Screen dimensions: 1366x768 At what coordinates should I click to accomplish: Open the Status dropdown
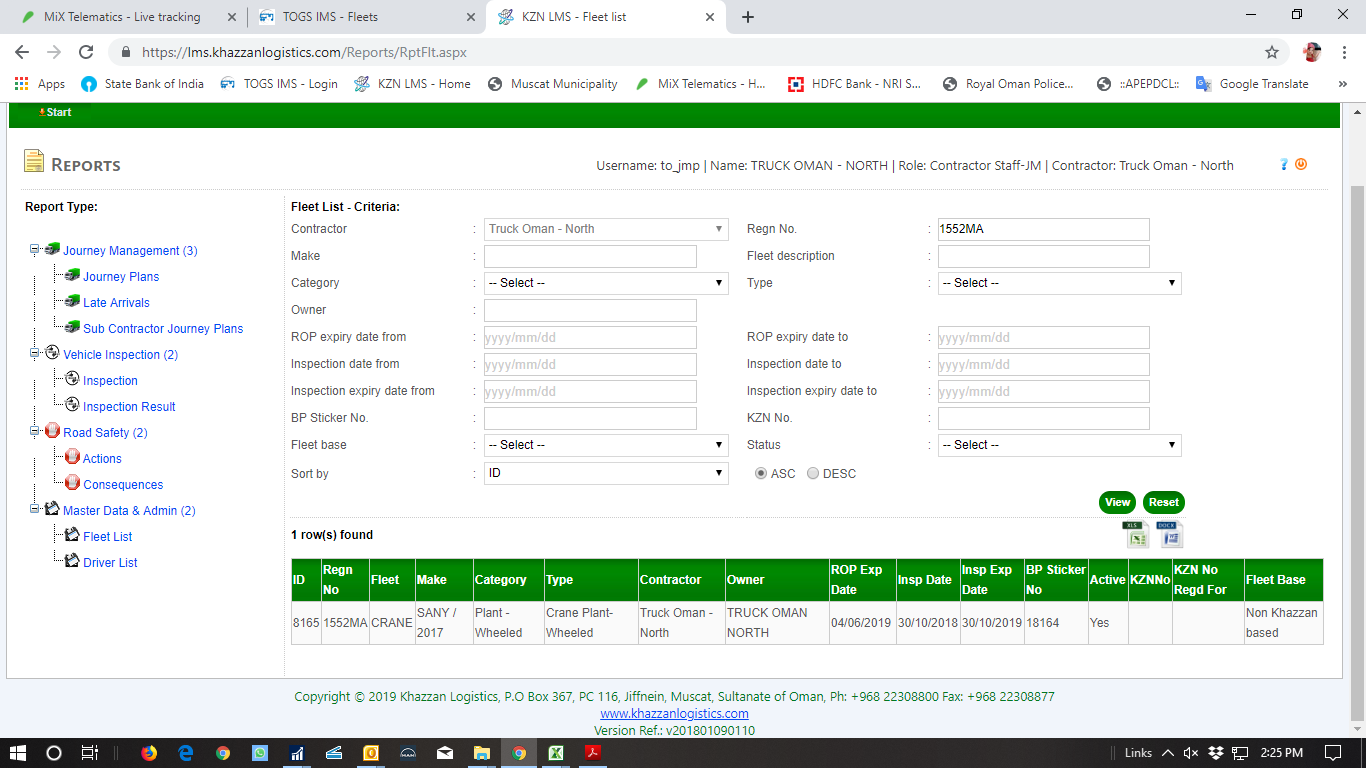(1059, 445)
